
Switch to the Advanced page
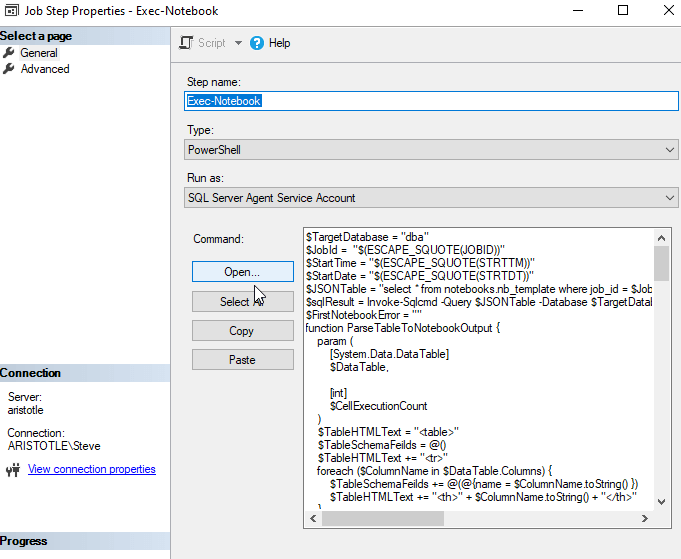(x=45, y=69)
